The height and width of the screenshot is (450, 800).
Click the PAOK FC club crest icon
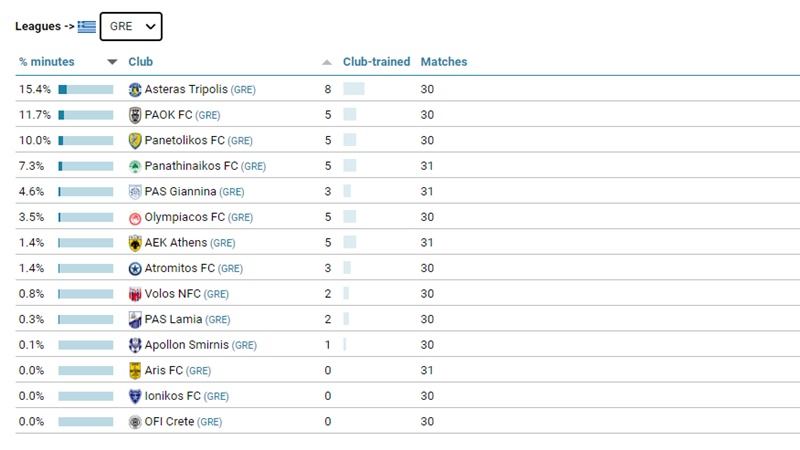tap(135, 115)
